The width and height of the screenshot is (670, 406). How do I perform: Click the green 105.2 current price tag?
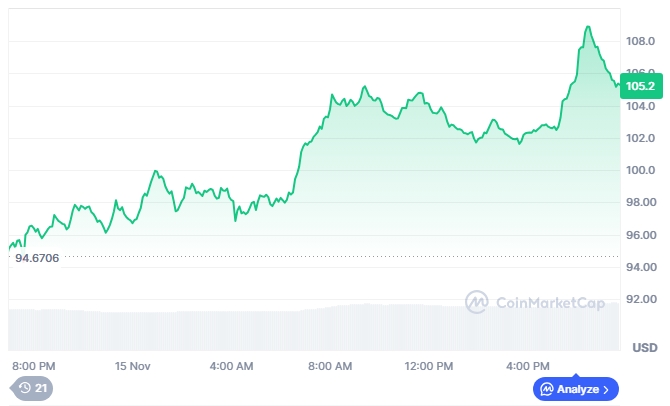639,85
